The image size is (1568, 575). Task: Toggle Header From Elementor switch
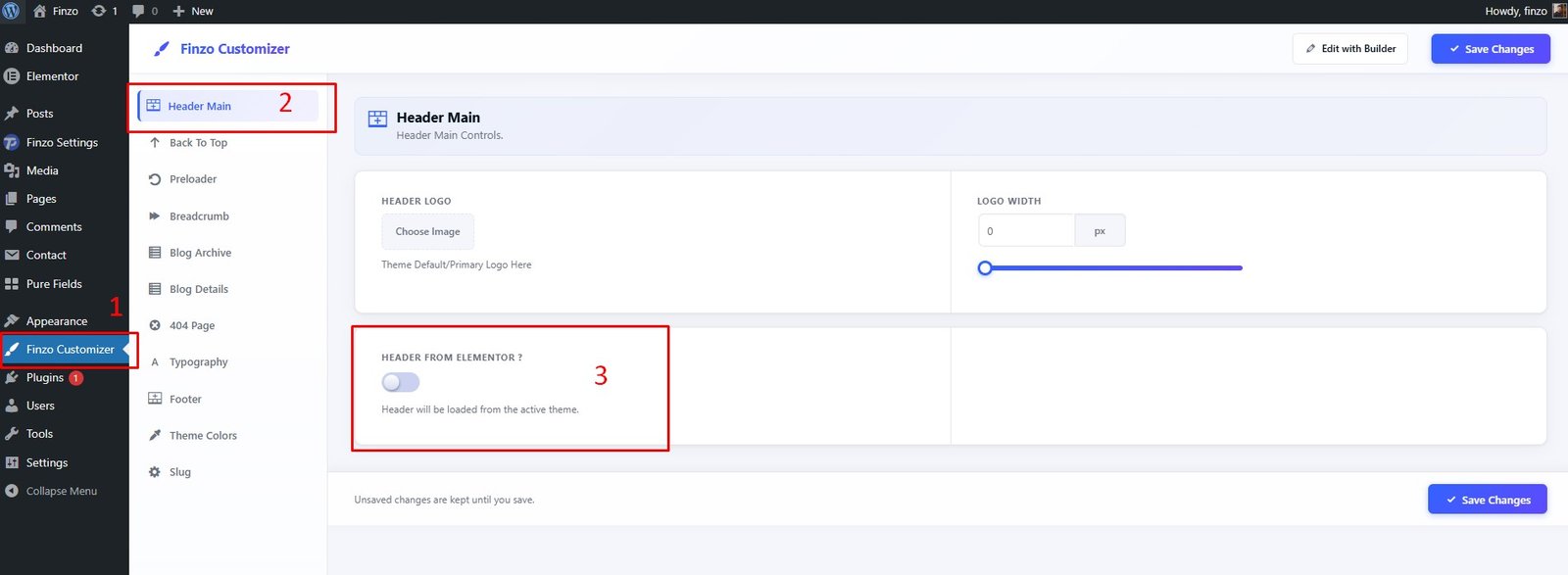point(401,382)
